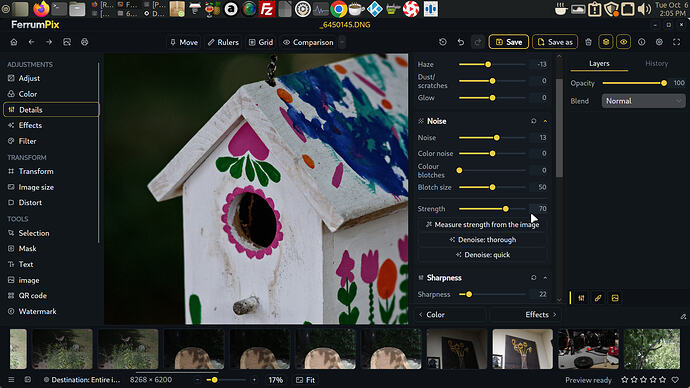
Task: Click the zoom-in plus button
Action: [x=254, y=380]
